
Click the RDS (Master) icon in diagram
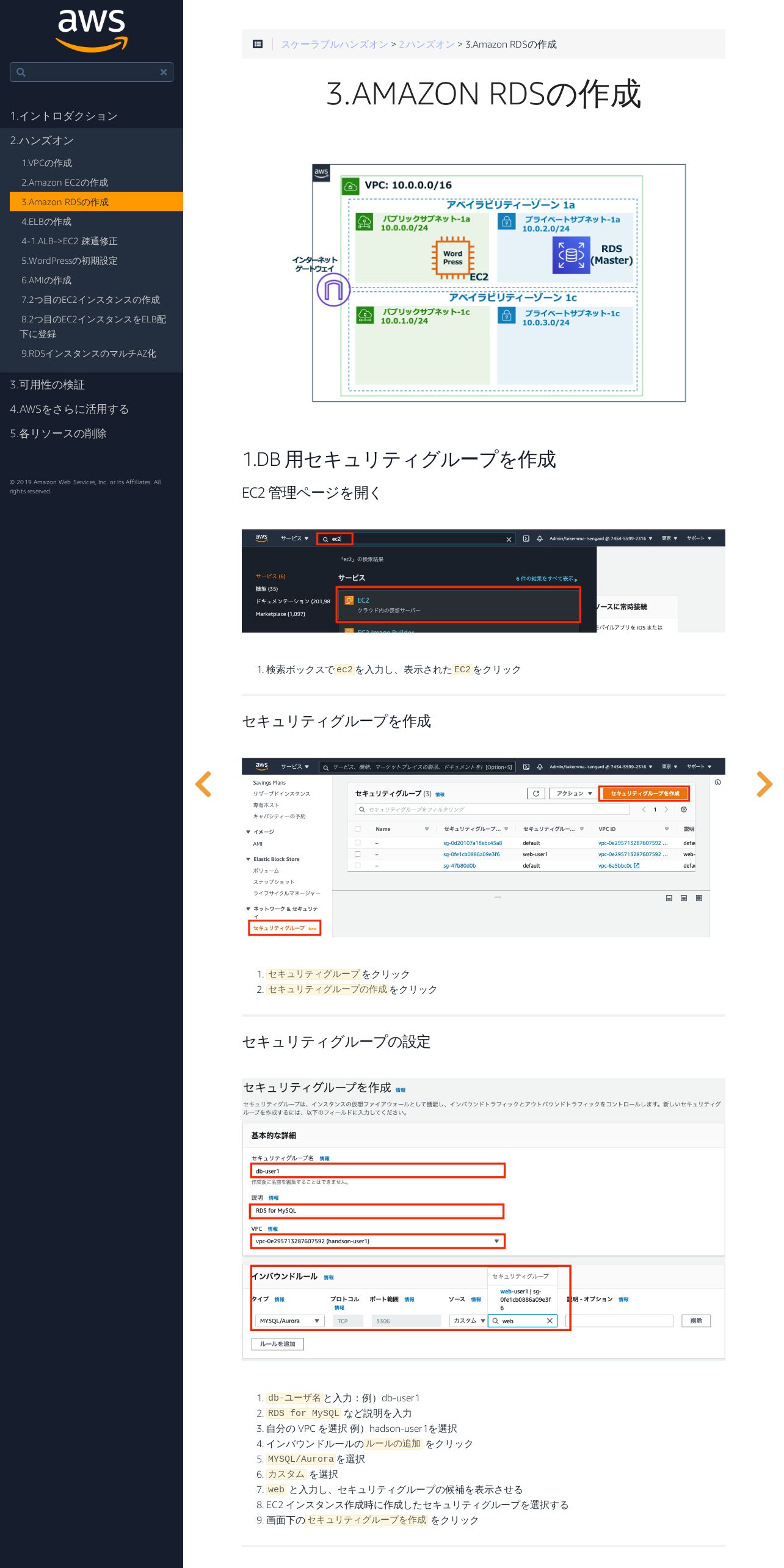[571, 255]
